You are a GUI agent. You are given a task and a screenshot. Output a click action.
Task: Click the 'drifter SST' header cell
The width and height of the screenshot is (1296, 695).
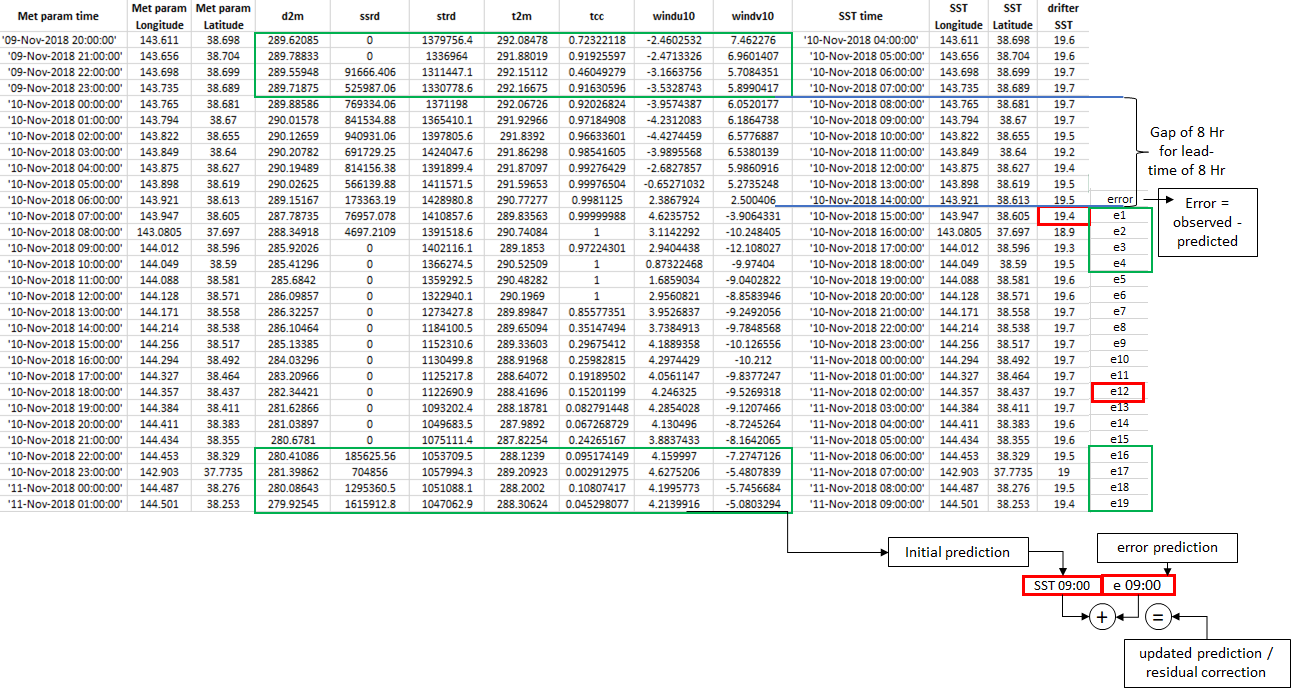point(1062,17)
